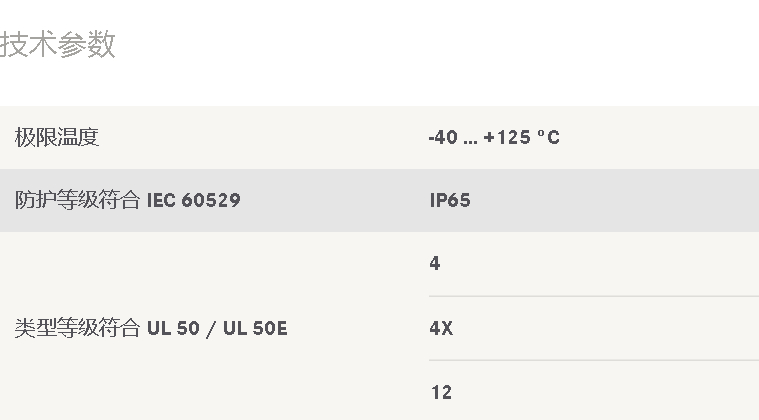Screen dimensions: 759x420
Task: Click the +125 upper temperature limit
Action: 507,138
